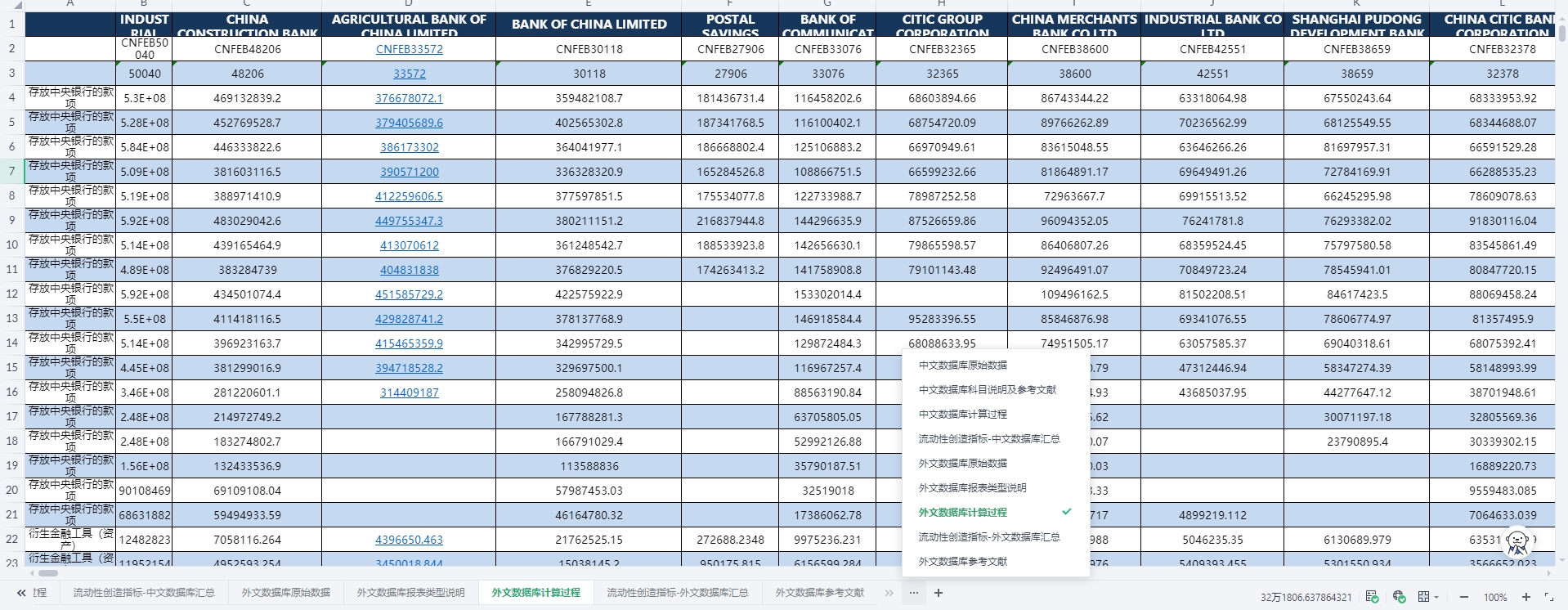This screenshot has width=1568, height=610.
Task: Select row 7 header
Action: point(12,172)
